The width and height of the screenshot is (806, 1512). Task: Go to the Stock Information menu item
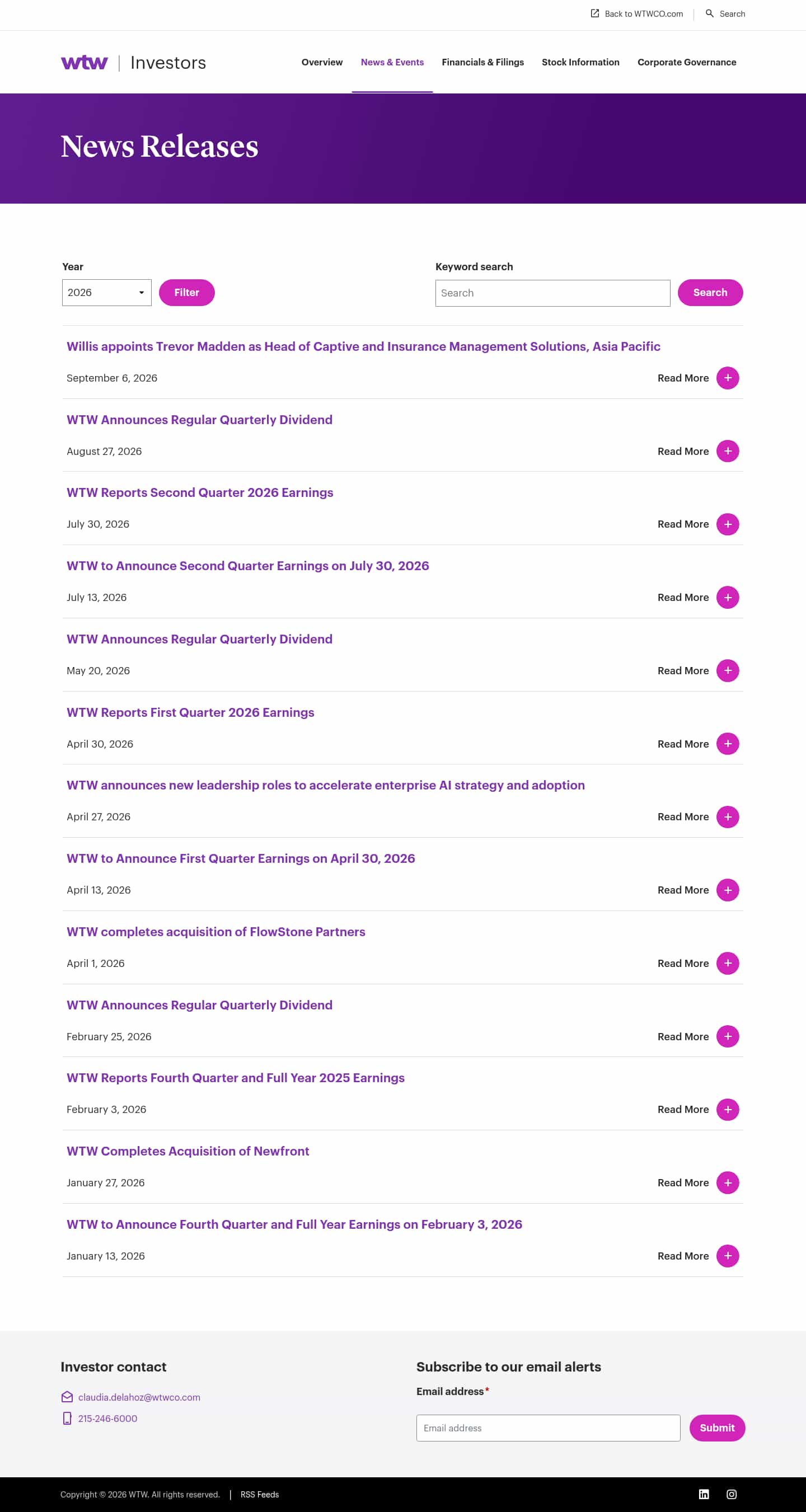580,62
